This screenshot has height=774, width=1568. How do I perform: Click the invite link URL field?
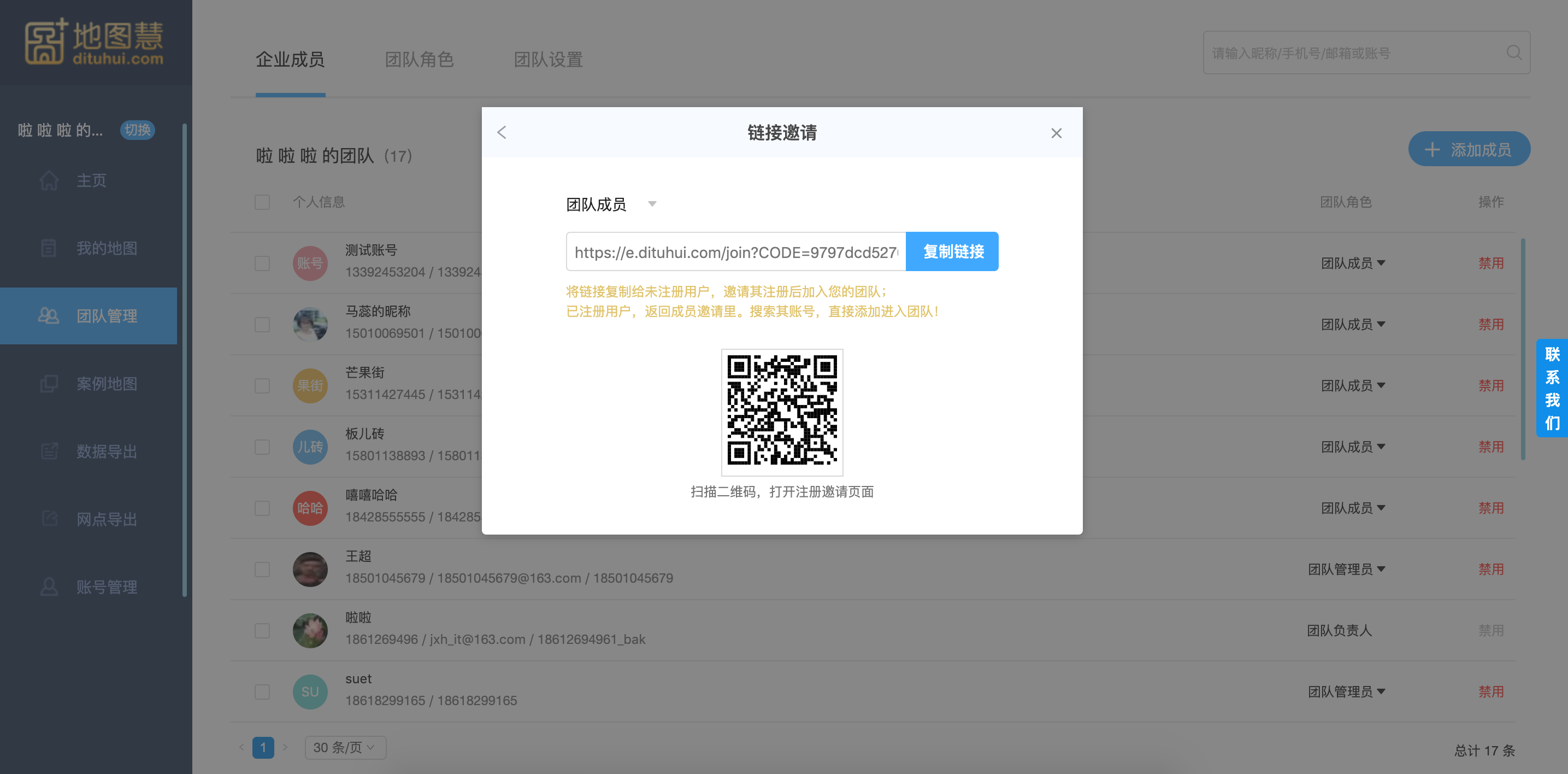(736, 251)
